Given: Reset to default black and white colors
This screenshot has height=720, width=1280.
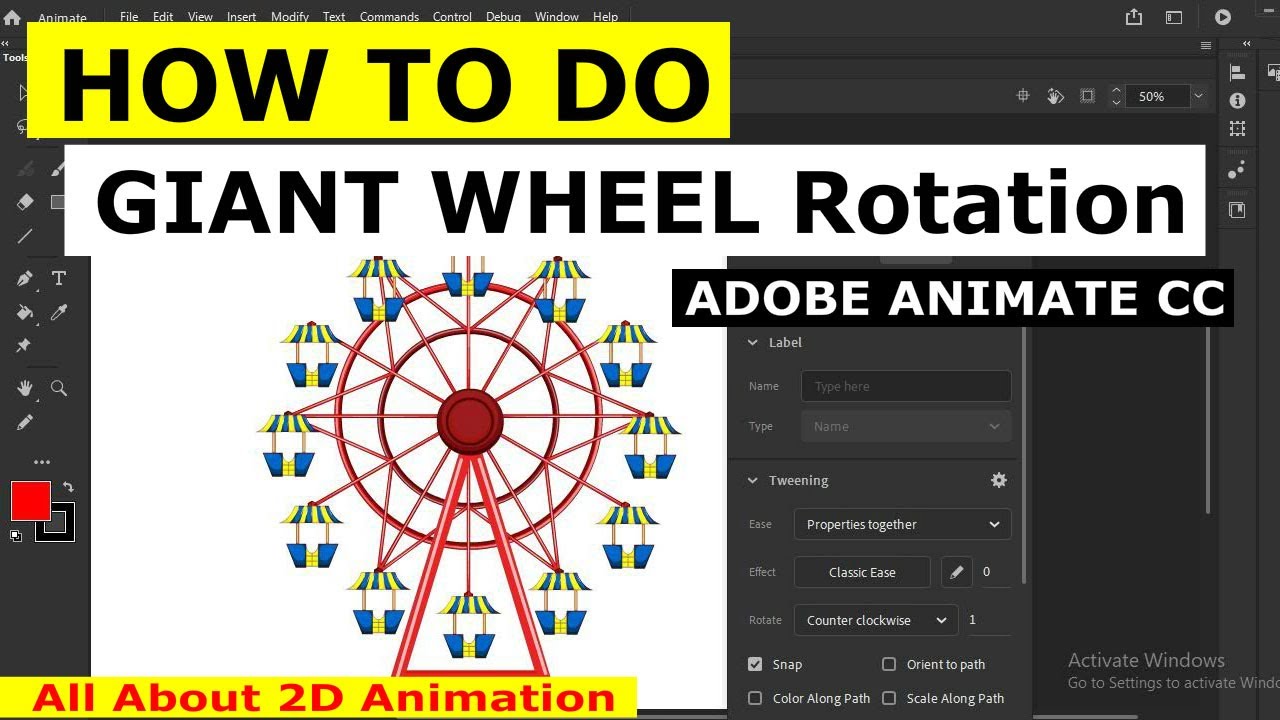Looking at the screenshot, I should pyautogui.click(x=15, y=536).
